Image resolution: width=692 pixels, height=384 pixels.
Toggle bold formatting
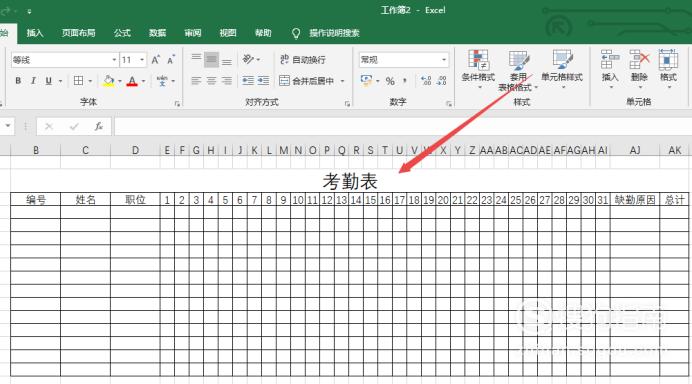(x=18, y=81)
